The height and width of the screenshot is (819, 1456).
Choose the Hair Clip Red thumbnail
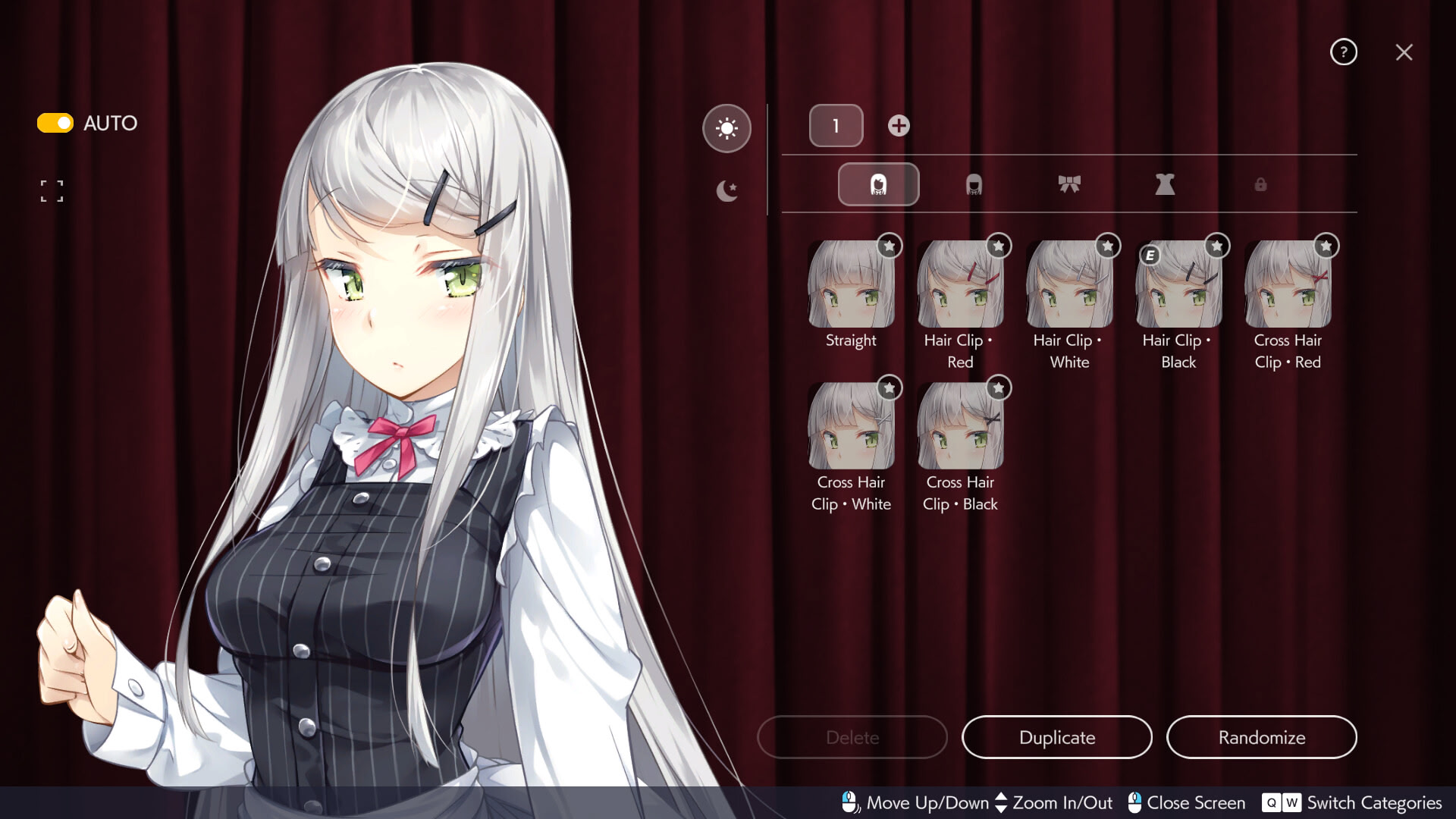tap(959, 285)
